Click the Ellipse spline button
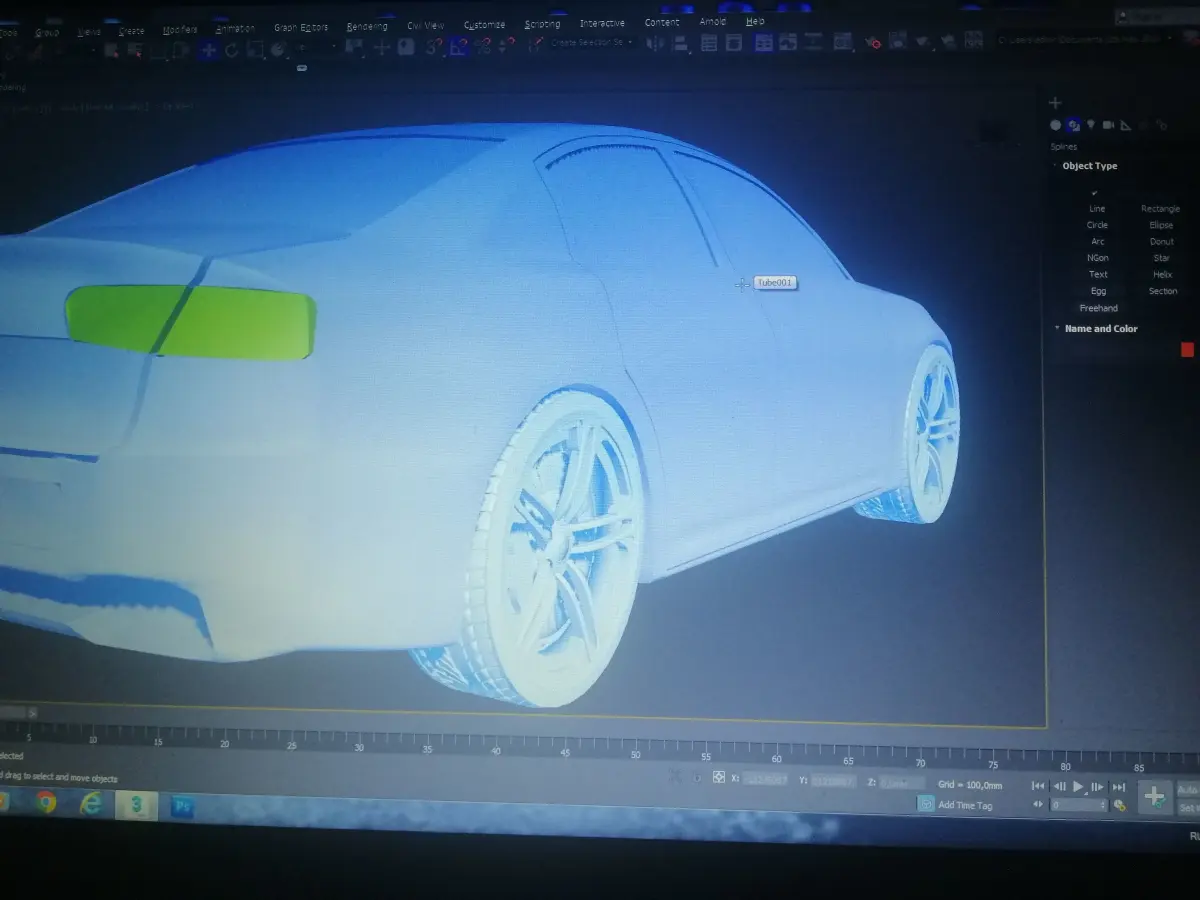The image size is (1200, 900). pos(1161,225)
